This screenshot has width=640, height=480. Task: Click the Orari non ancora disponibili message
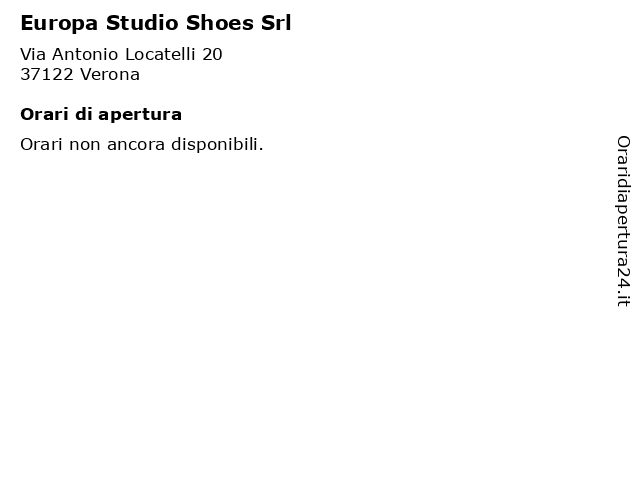click(x=142, y=144)
